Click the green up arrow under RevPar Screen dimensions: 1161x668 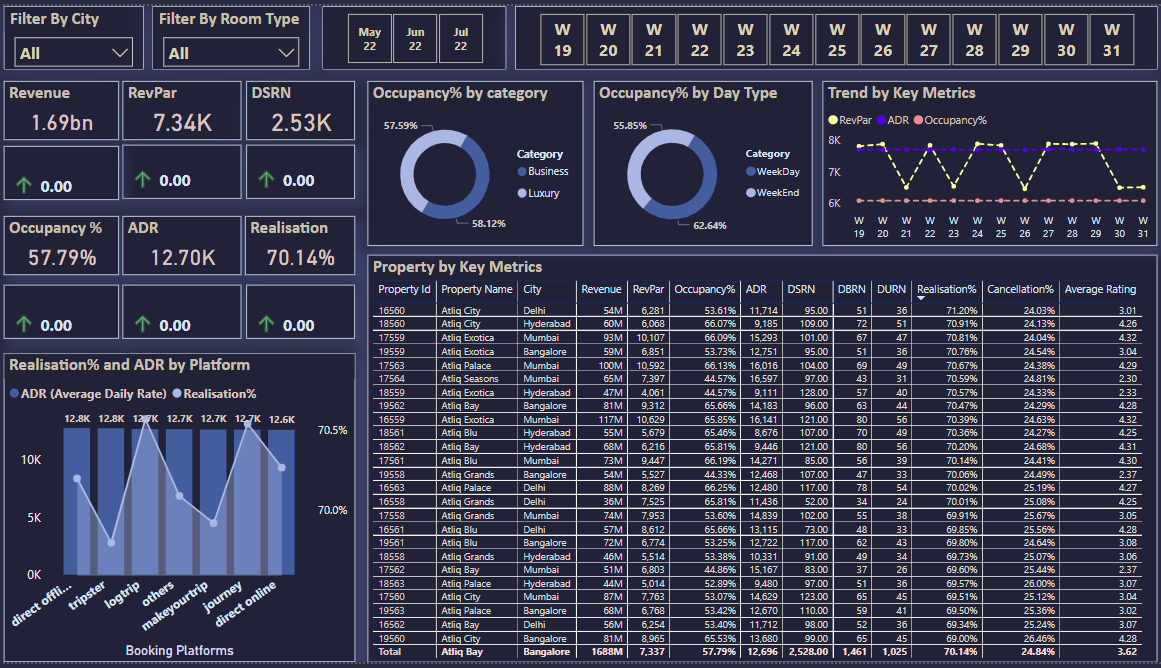point(142,180)
